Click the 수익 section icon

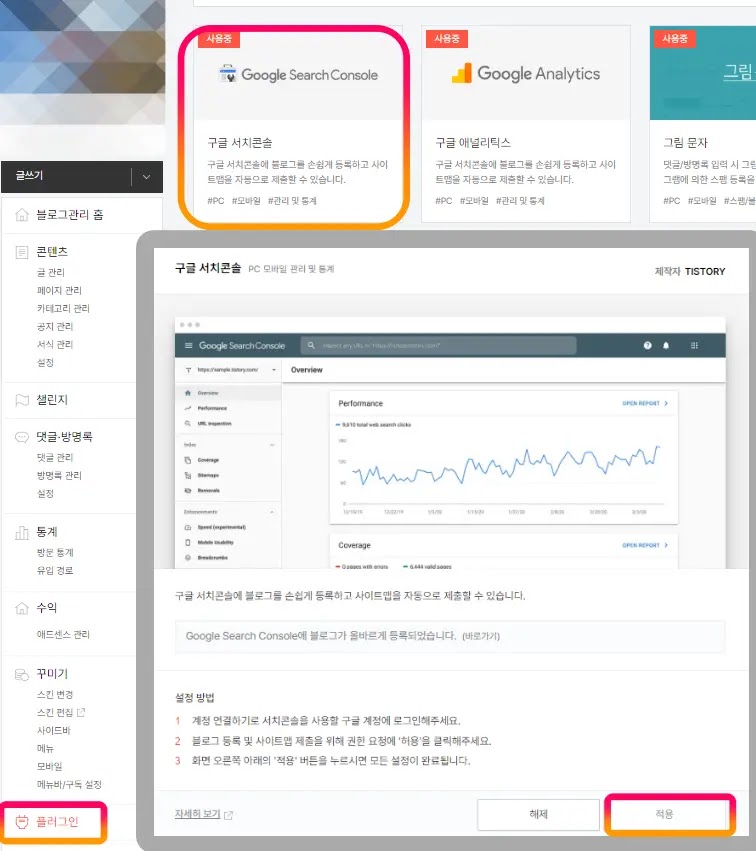(x=22, y=608)
